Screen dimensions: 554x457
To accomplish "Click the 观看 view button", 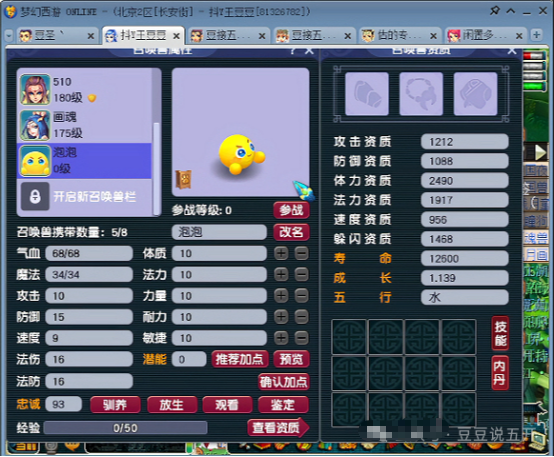I will 227,405.
